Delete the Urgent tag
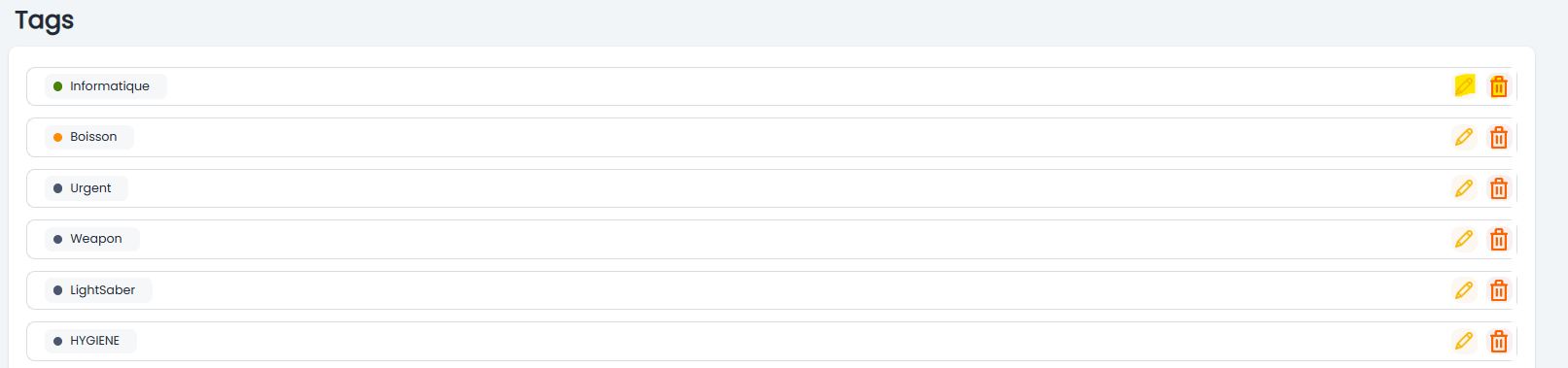Viewport: 1568px width, 368px height. (1499, 188)
